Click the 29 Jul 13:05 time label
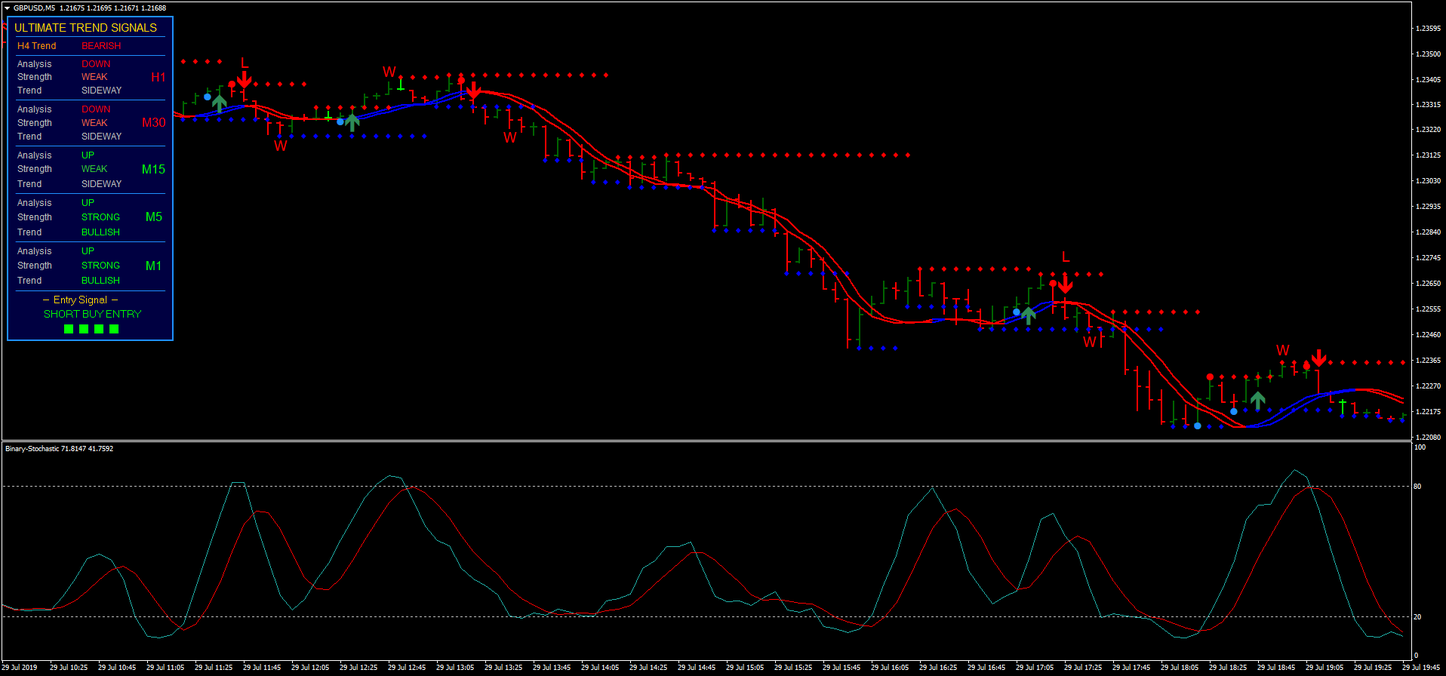This screenshot has width=1446, height=676. (456, 667)
